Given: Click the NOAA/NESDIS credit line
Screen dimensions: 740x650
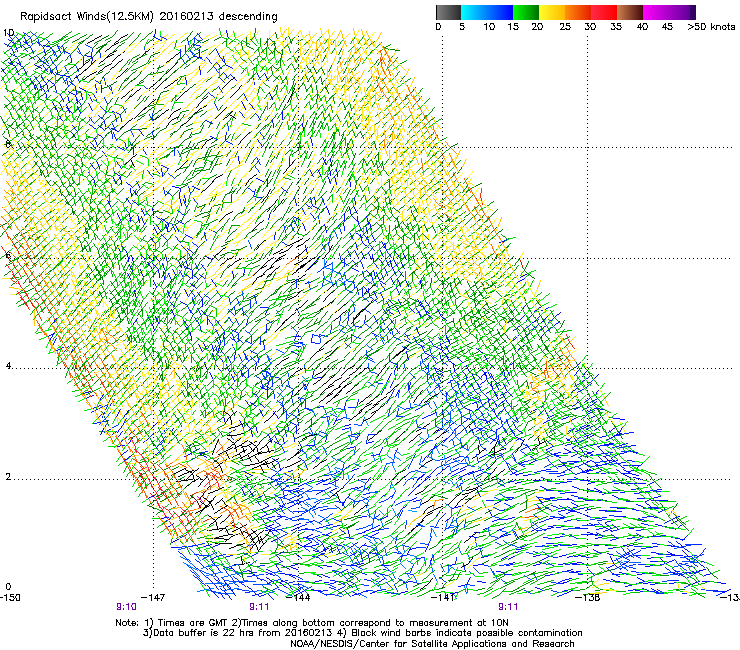Looking at the screenshot, I should coord(432,644).
